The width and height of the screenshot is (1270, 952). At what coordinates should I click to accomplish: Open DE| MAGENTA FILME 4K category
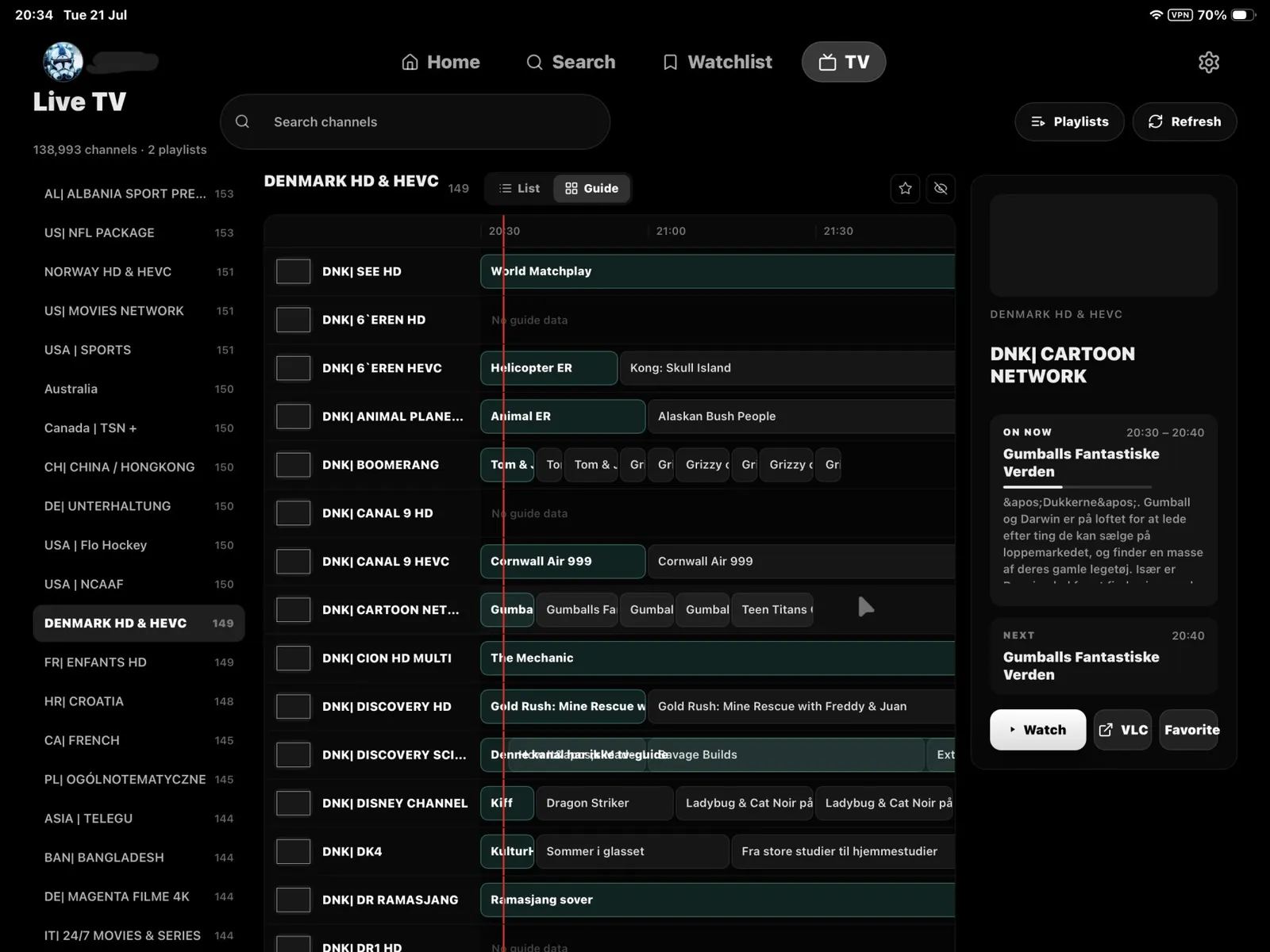(x=139, y=896)
